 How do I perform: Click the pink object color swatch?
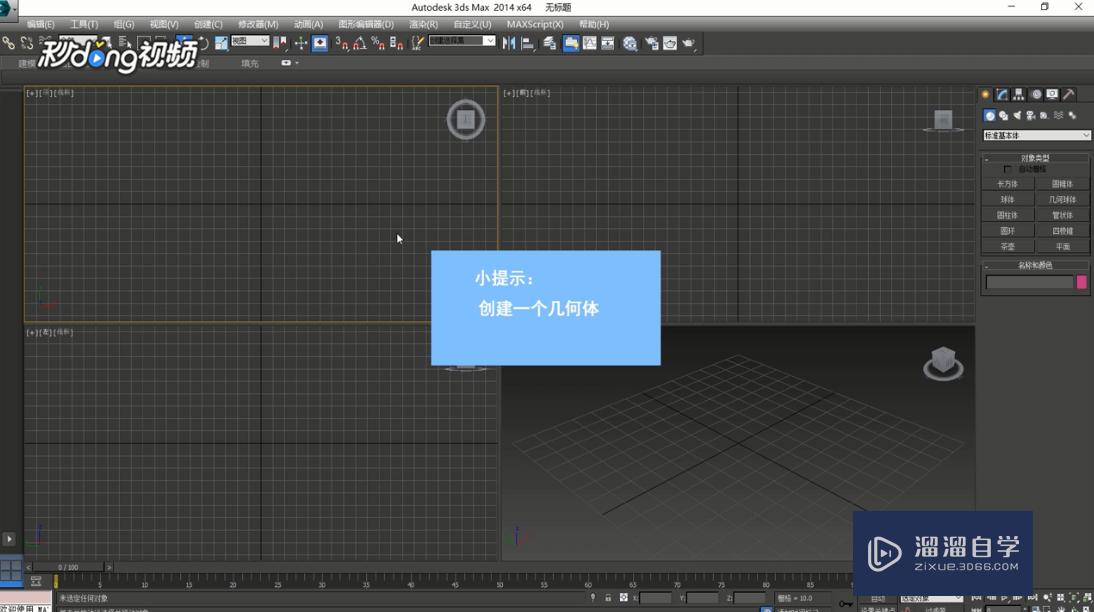point(1081,282)
